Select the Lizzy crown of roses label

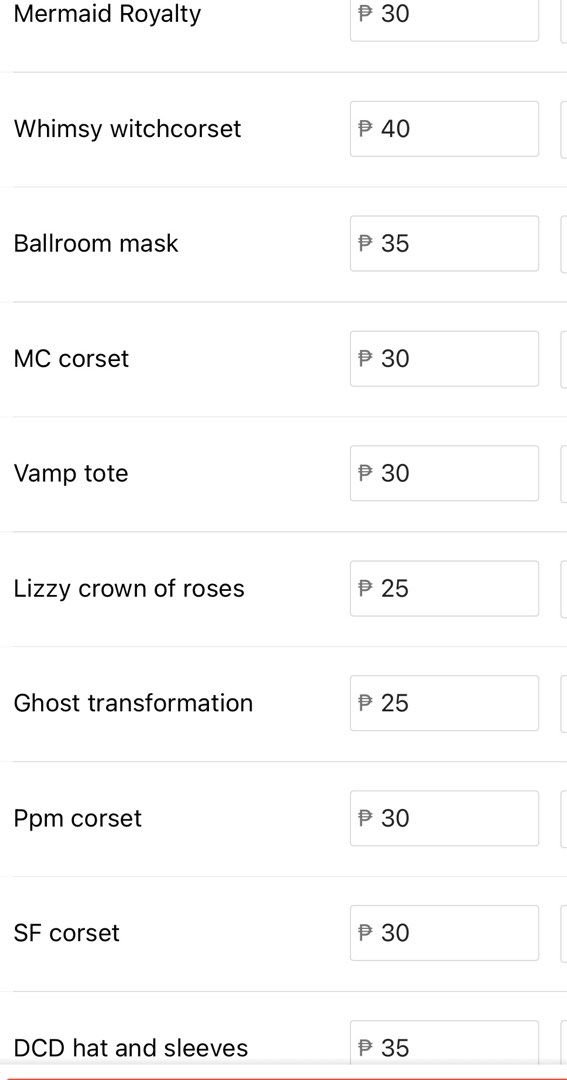[129, 589]
